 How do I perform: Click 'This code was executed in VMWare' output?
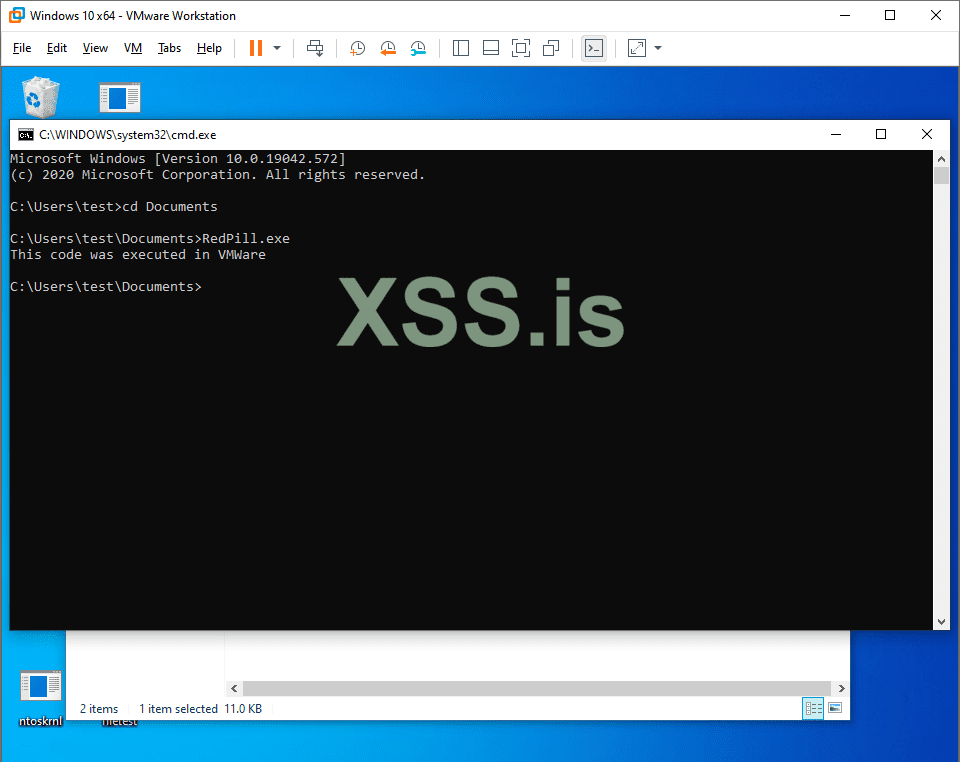click(x=138, y=255)
